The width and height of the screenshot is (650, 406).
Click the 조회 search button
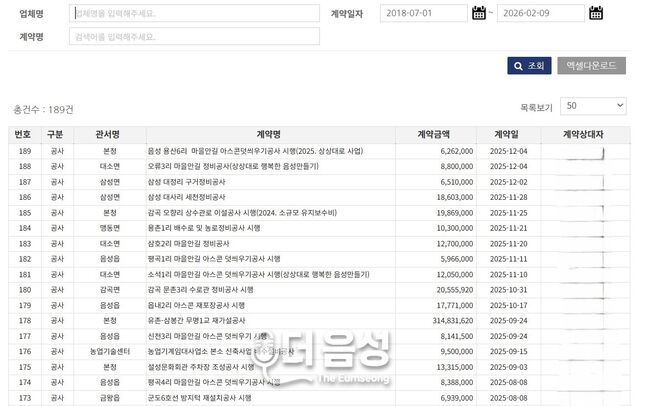[x=529, y=66]
